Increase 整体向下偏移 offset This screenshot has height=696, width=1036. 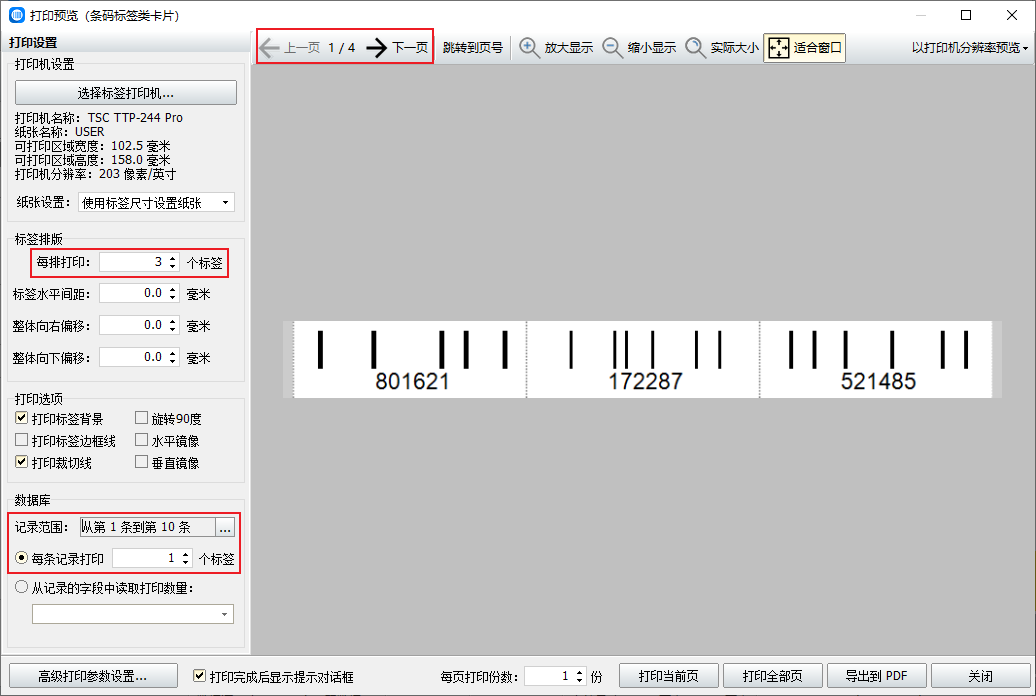tap(172, 353)
